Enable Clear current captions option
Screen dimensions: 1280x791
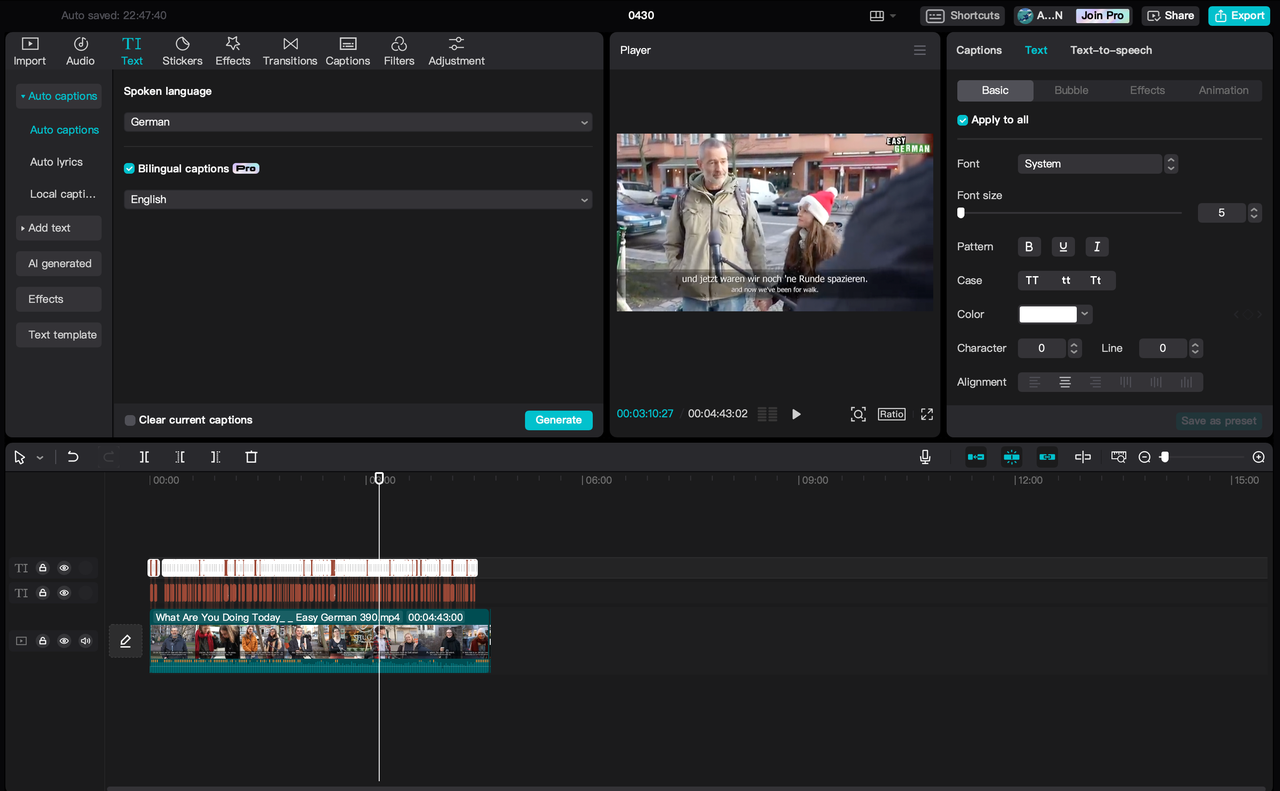coord(130,420)
